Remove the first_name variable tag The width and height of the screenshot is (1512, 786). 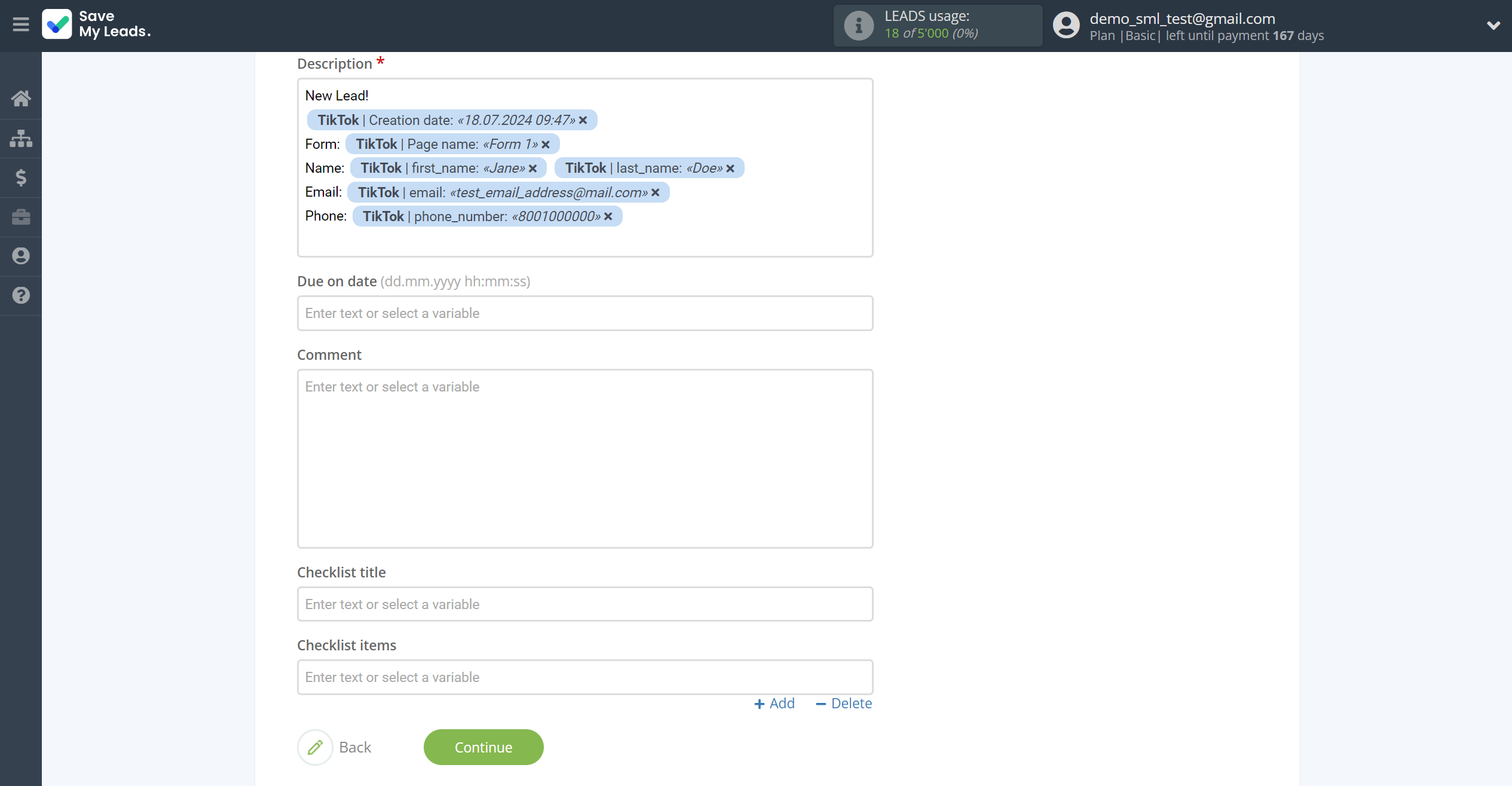(533, 169)
